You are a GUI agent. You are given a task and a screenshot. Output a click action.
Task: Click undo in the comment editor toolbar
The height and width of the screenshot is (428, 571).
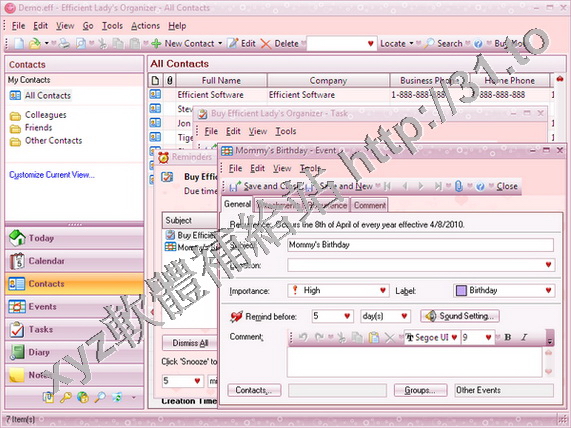pyautogui.click(x=303, y=338)
